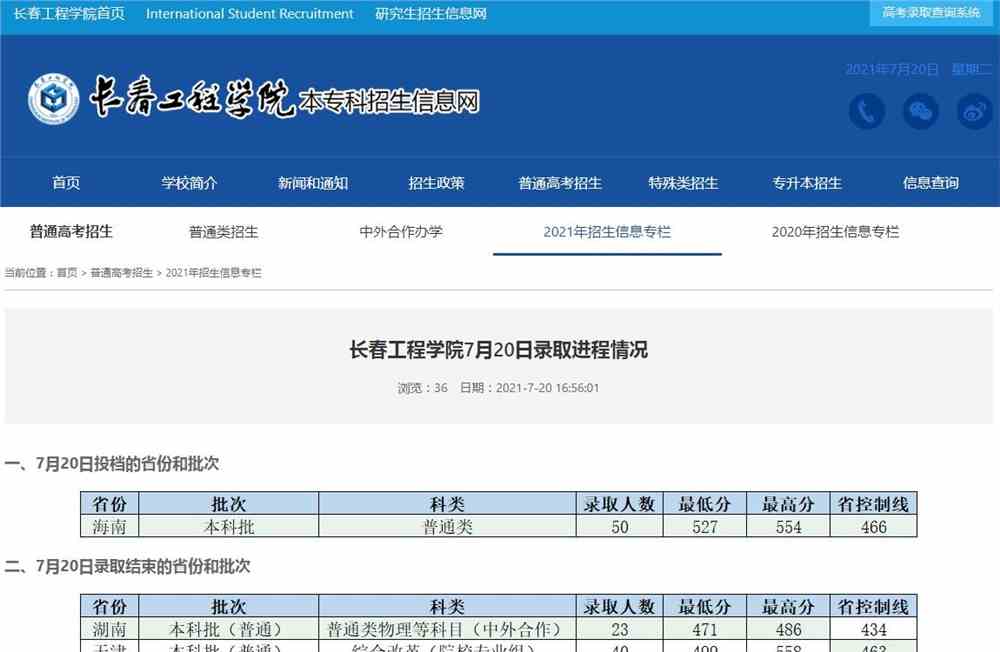Click 高考录取查询系统 button

931,13
